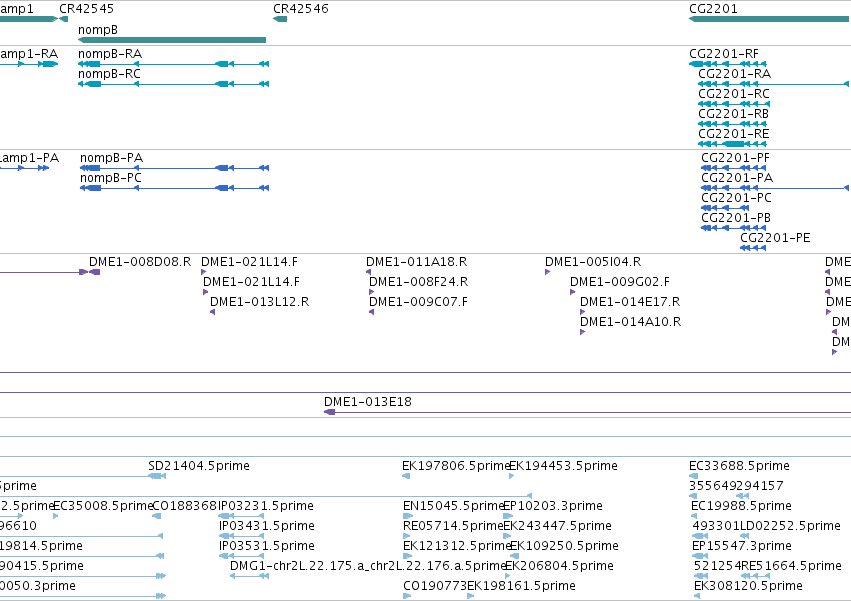This screenshot has width=851, height=601.
Task: Click LD02252.5prime EST label
Action: tap(791, 527)
